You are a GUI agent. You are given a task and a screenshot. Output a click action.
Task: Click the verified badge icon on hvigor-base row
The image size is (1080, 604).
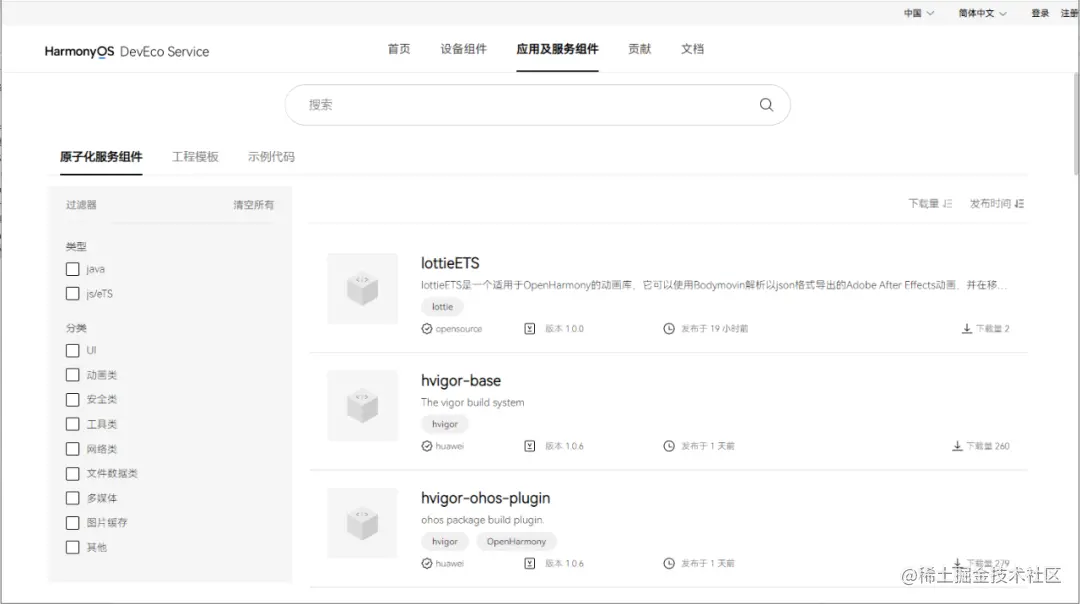point(427,446)
